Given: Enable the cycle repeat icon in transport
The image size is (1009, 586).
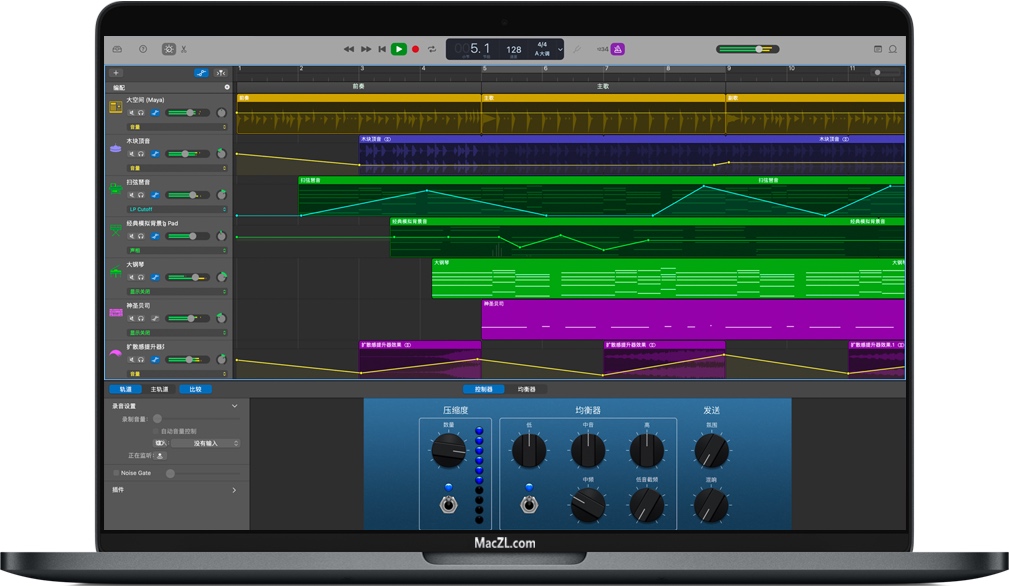Looking at the screenshot, I should [431, 47].
